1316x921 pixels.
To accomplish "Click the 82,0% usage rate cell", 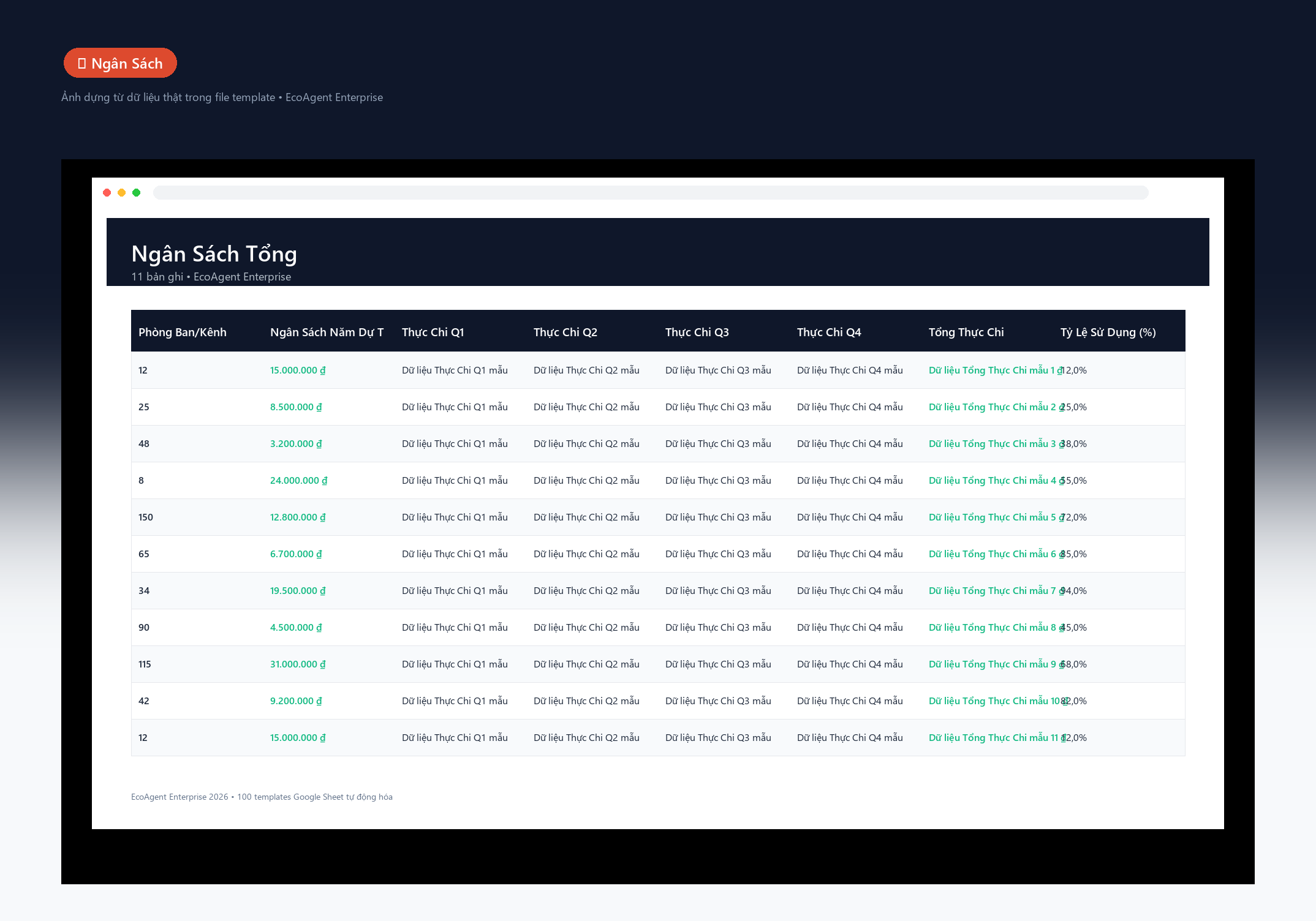I will [1075, 701].
